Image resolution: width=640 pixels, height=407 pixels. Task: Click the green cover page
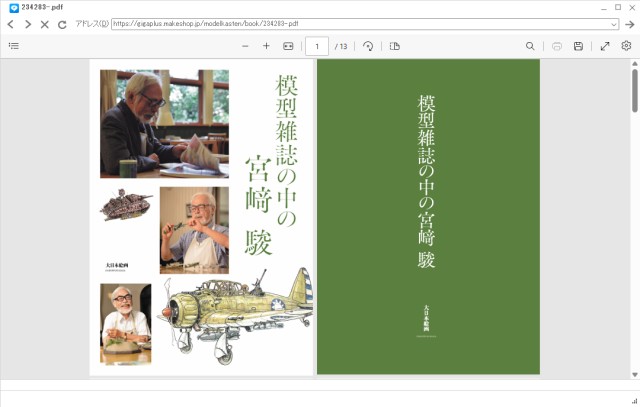tap(429, 216)
